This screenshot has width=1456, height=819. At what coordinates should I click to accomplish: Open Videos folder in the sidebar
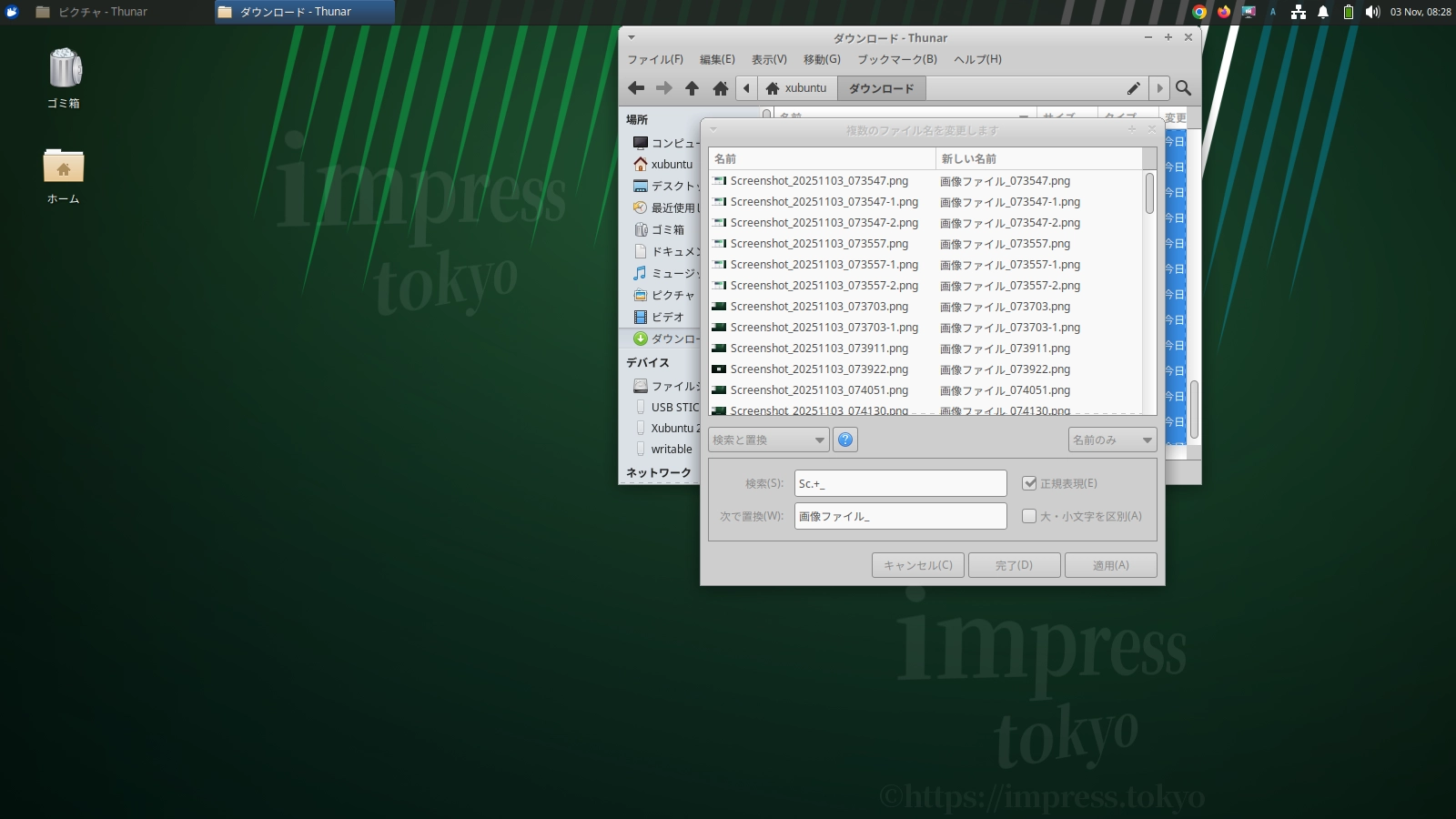pos(659,318)
